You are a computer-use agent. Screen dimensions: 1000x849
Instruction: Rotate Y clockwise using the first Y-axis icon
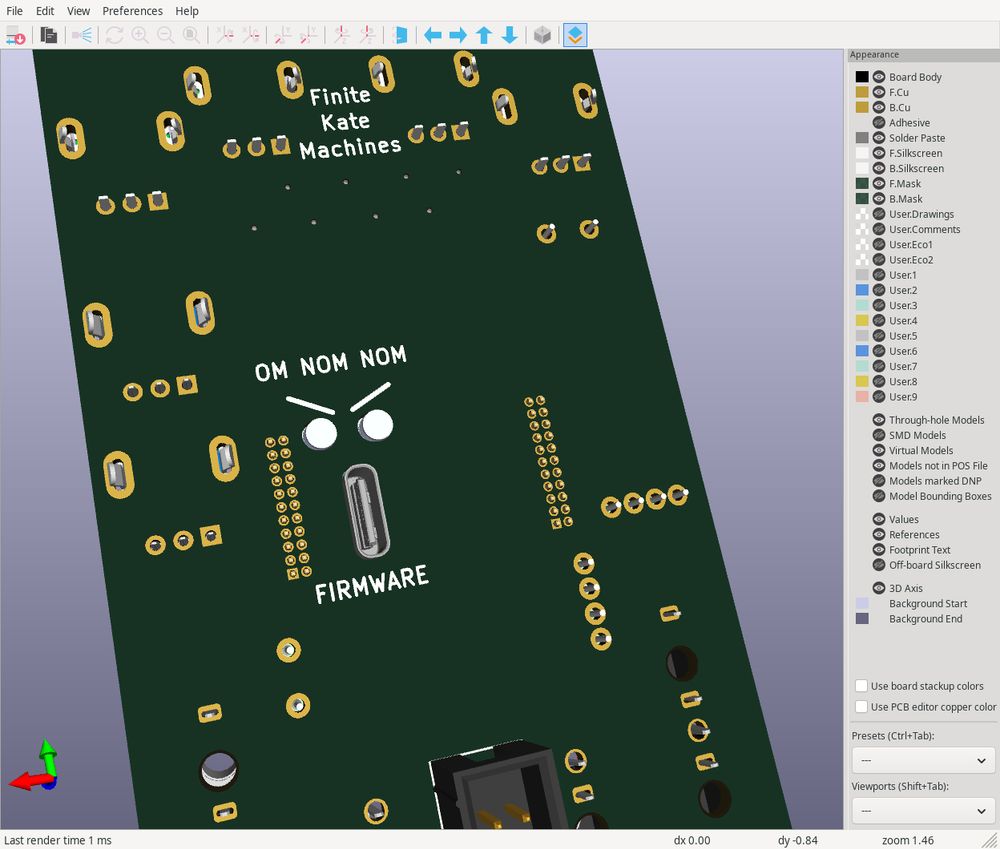click(283, 35)
